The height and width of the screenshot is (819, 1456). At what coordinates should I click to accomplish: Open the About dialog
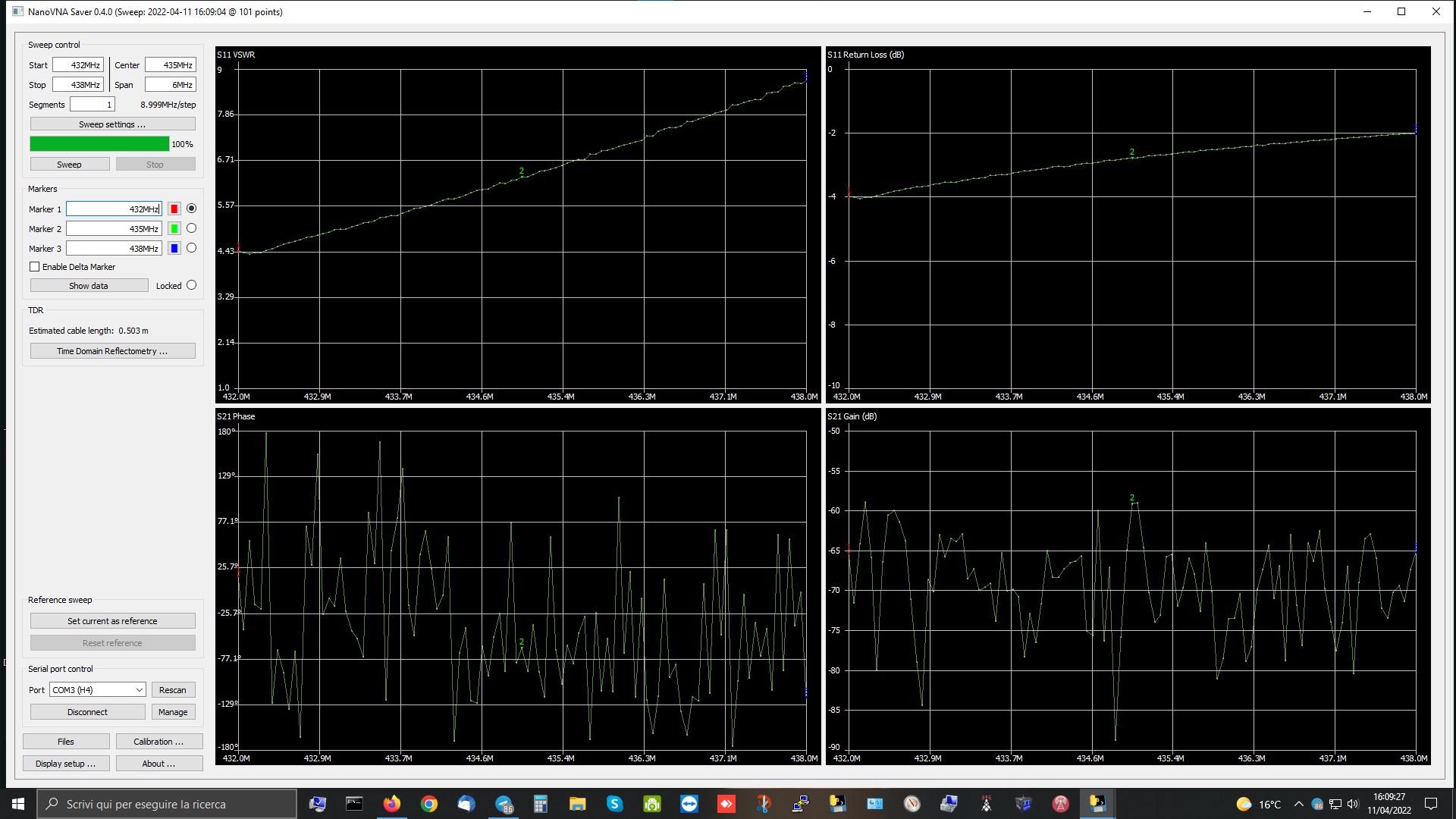tap(159, 764)
